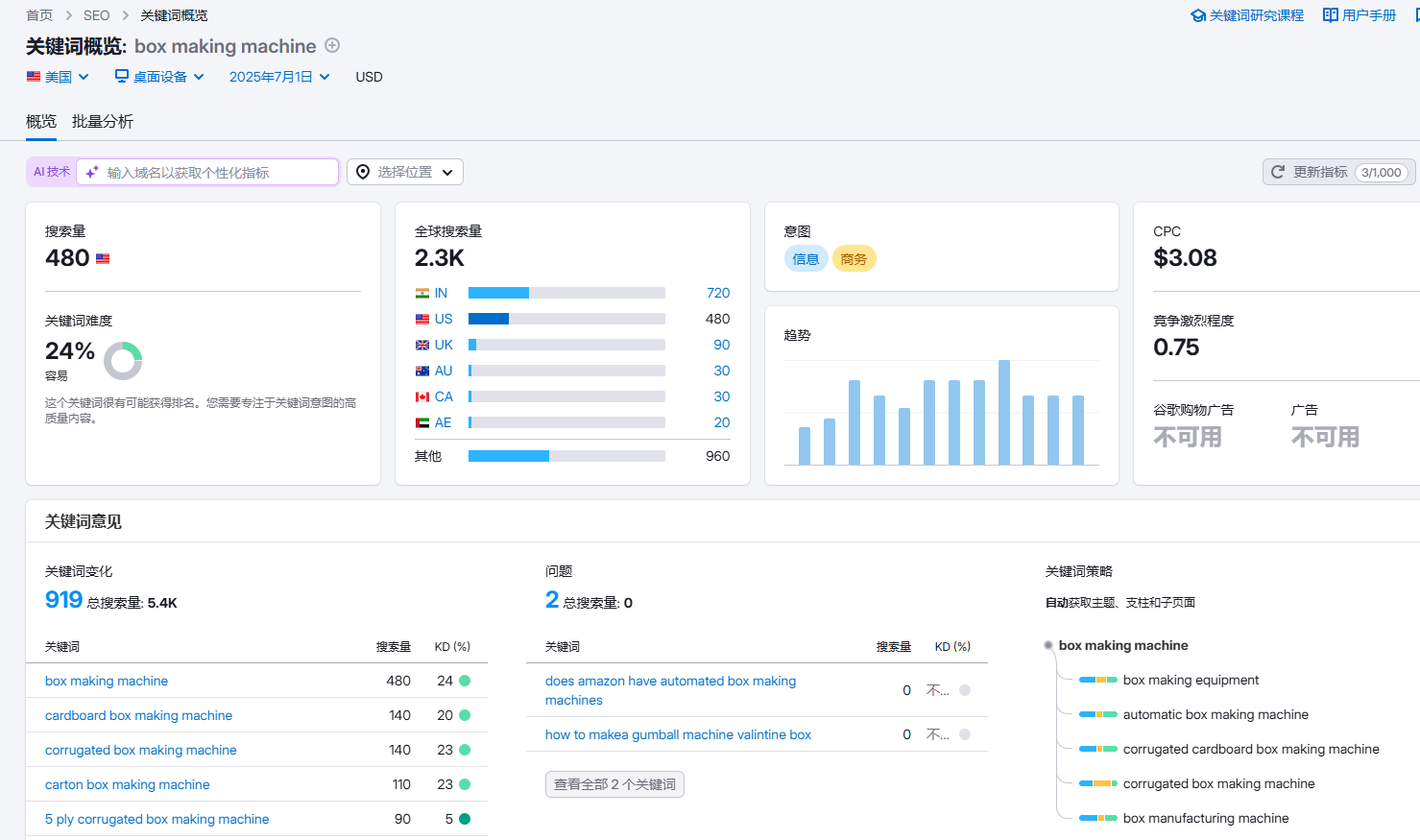
Task: Switch to the 概览 tab
Action: coord(41,122)
